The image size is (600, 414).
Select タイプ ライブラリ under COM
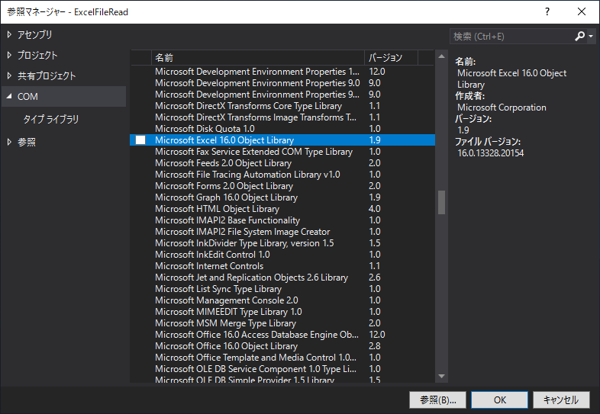[x=51, y=119]
